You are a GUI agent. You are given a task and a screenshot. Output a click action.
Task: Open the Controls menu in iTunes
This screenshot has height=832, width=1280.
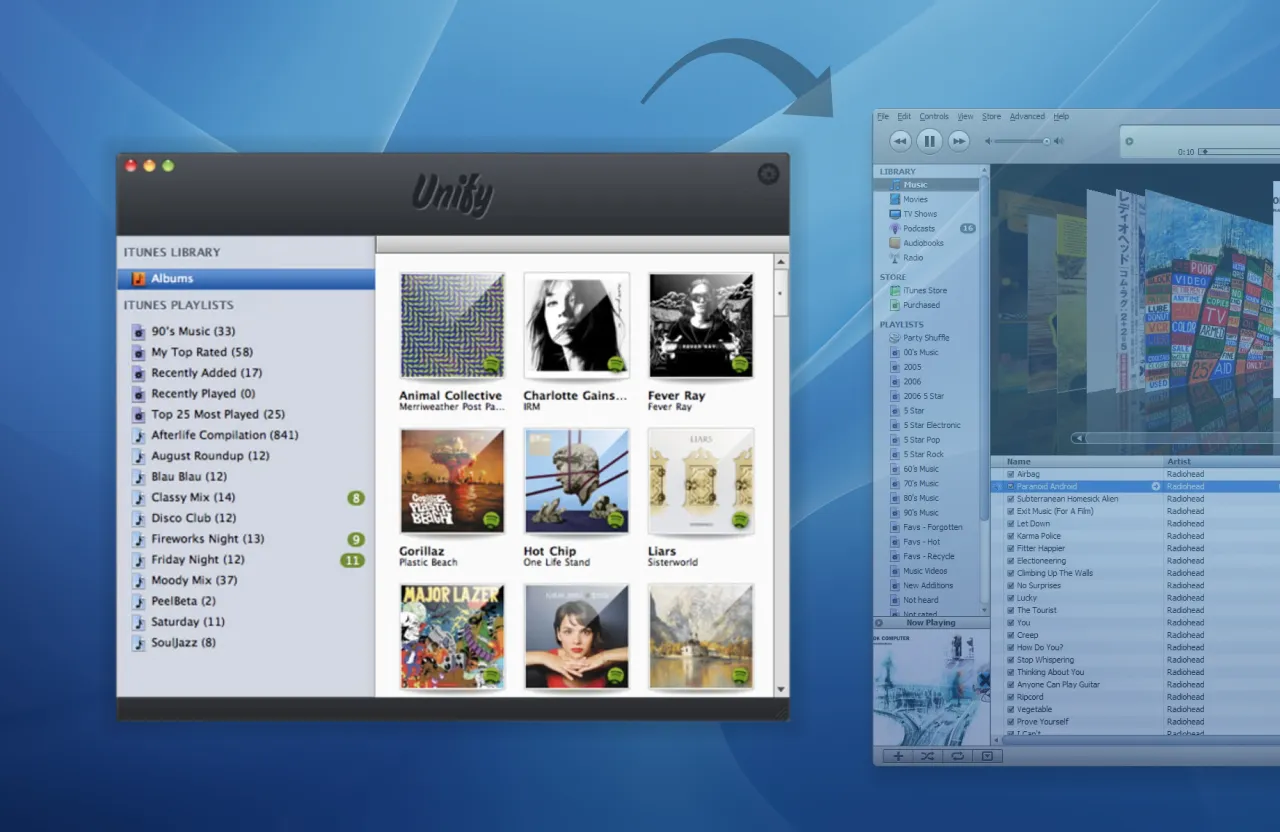point(933,117)
